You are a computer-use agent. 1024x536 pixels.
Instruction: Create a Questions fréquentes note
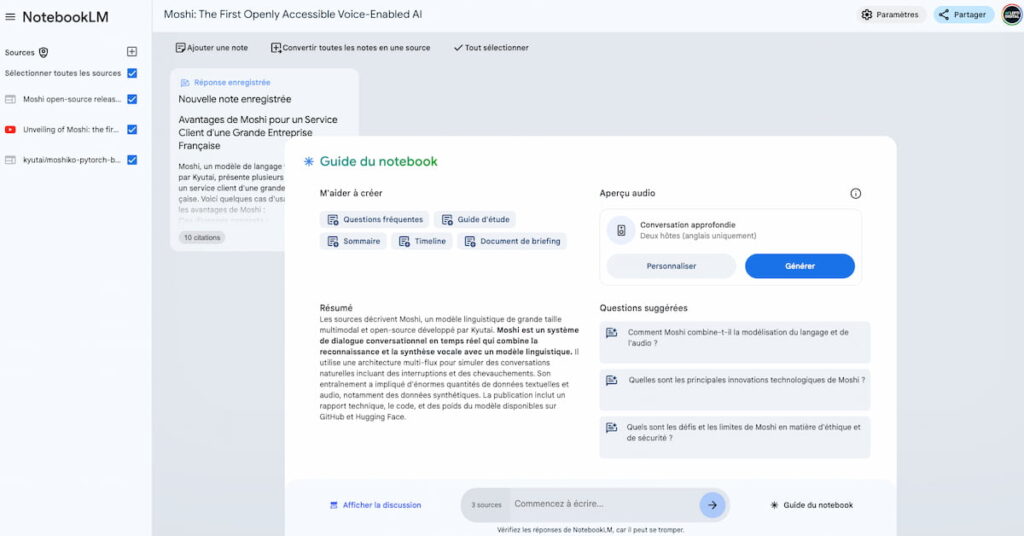(x=375, y=219)
